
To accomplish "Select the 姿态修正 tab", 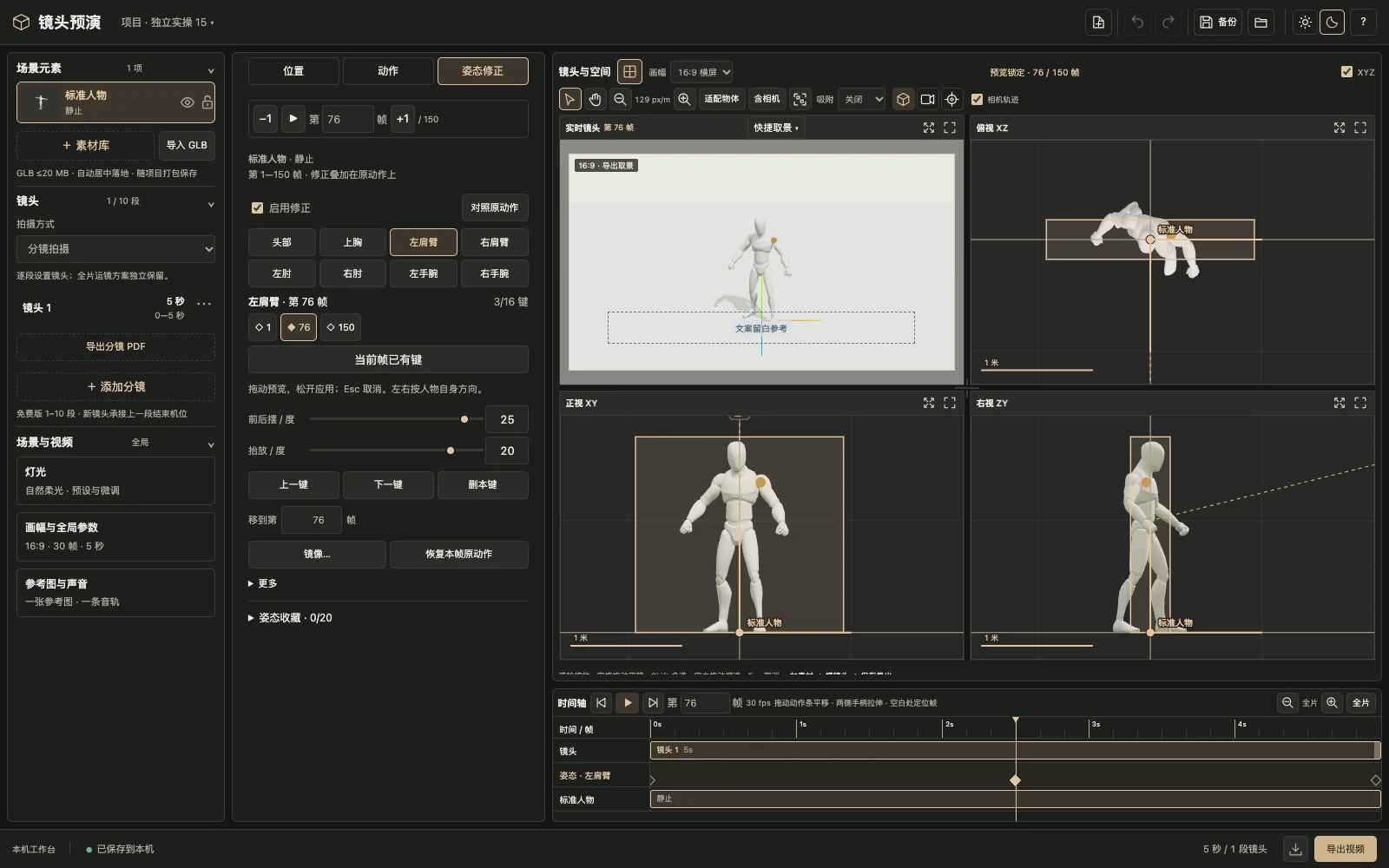I will 483,71.
